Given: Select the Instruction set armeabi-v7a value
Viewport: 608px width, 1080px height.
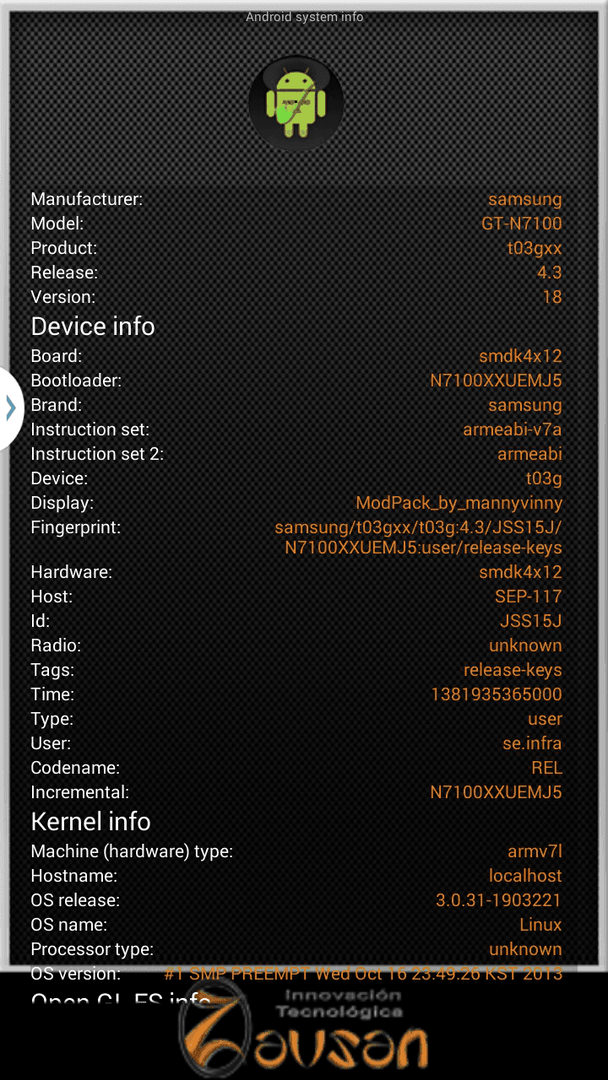Looking at the screenshot, I should [512, 430].
